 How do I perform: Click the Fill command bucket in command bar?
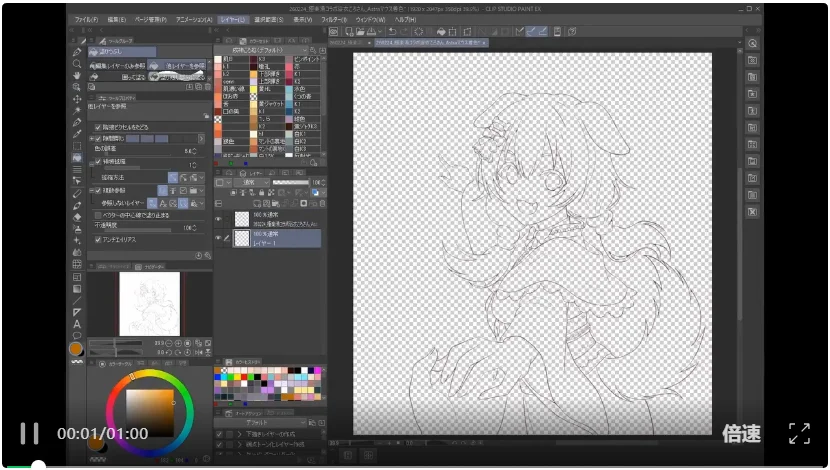(440, 31)
